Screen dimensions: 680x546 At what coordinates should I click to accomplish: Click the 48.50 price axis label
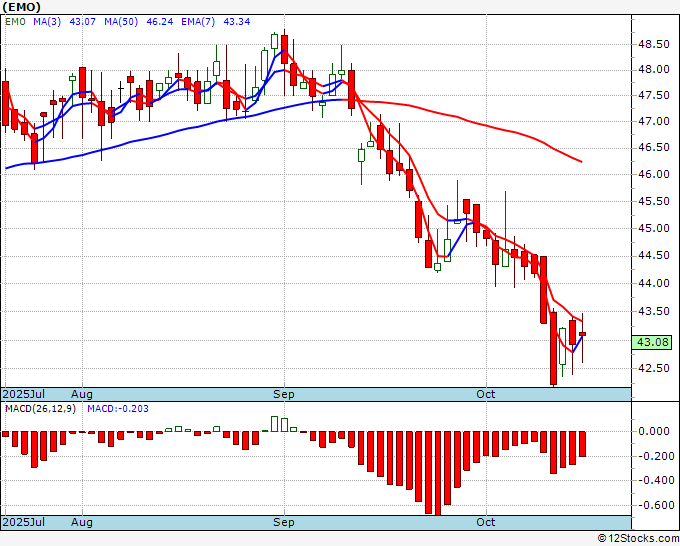point(654,44)
